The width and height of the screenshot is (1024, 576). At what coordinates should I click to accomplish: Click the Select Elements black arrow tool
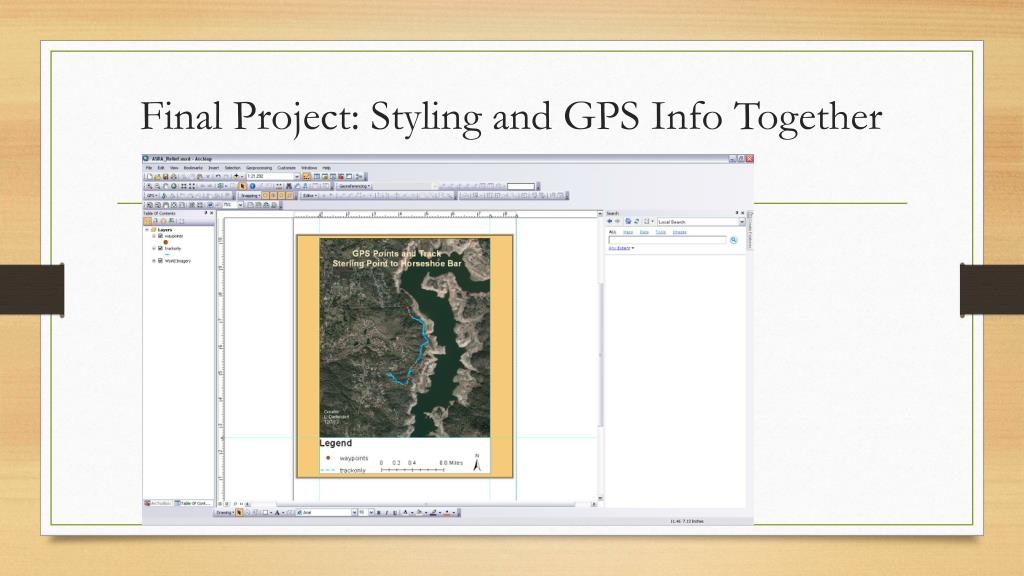[x=242, y=186]
